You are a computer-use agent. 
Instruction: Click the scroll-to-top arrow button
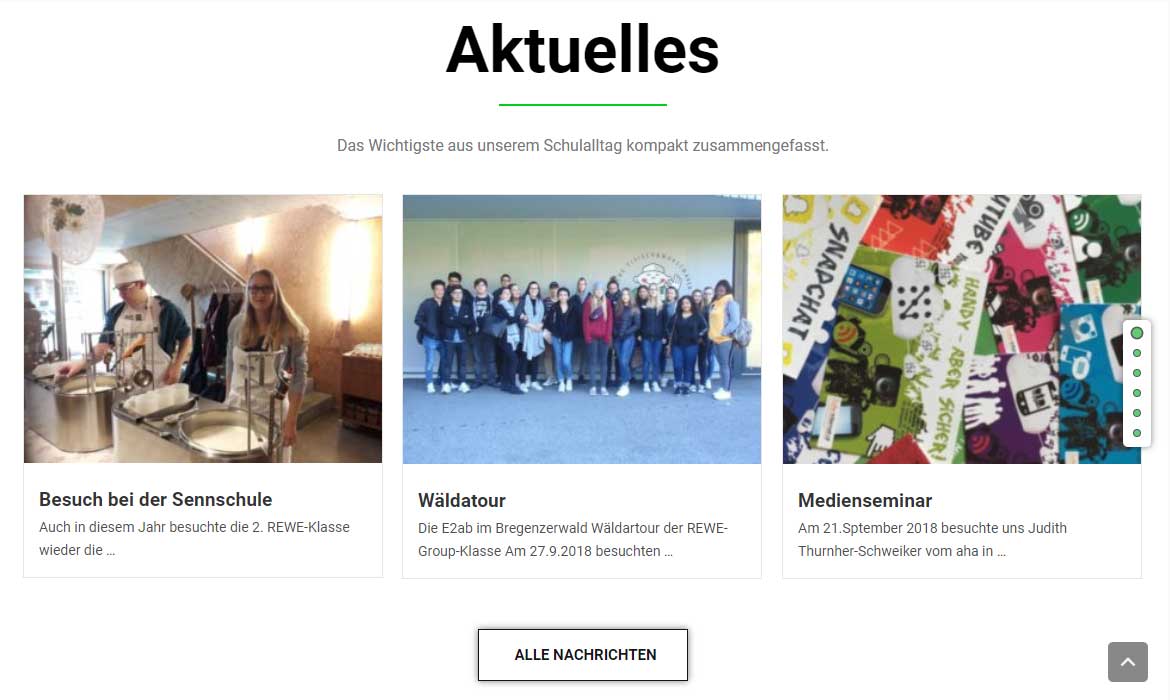[1127, 661]
